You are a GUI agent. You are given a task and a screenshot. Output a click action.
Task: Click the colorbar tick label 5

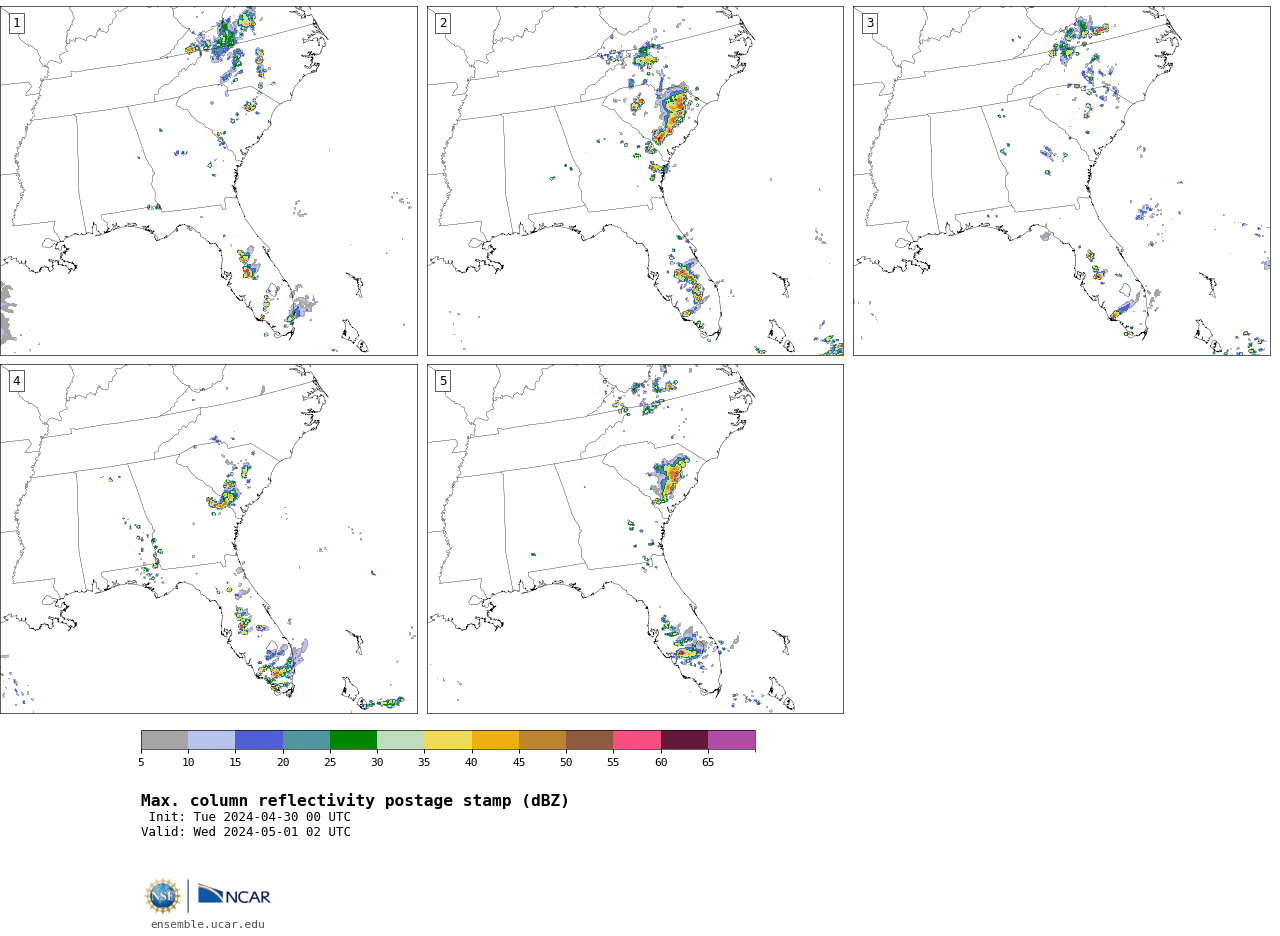[x=141, y=763]
